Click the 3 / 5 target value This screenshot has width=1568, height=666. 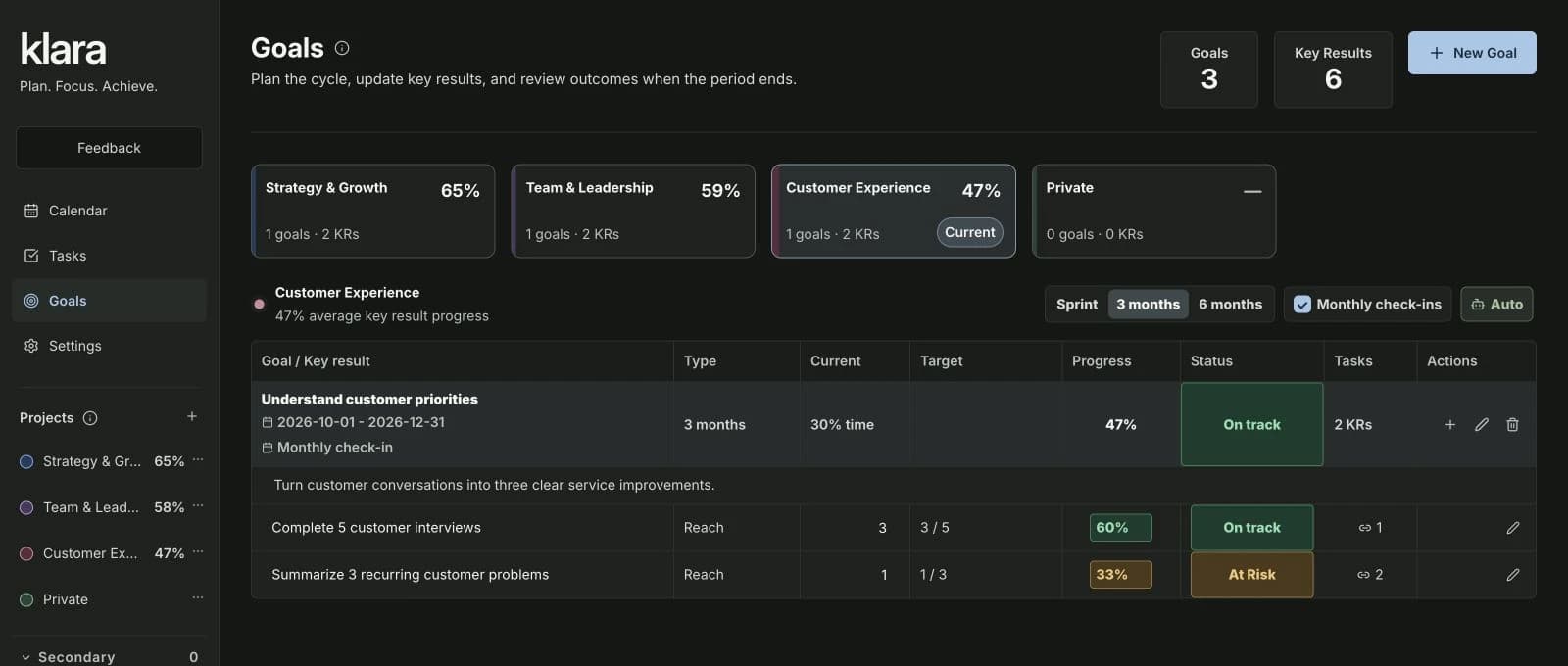[935, 528]
